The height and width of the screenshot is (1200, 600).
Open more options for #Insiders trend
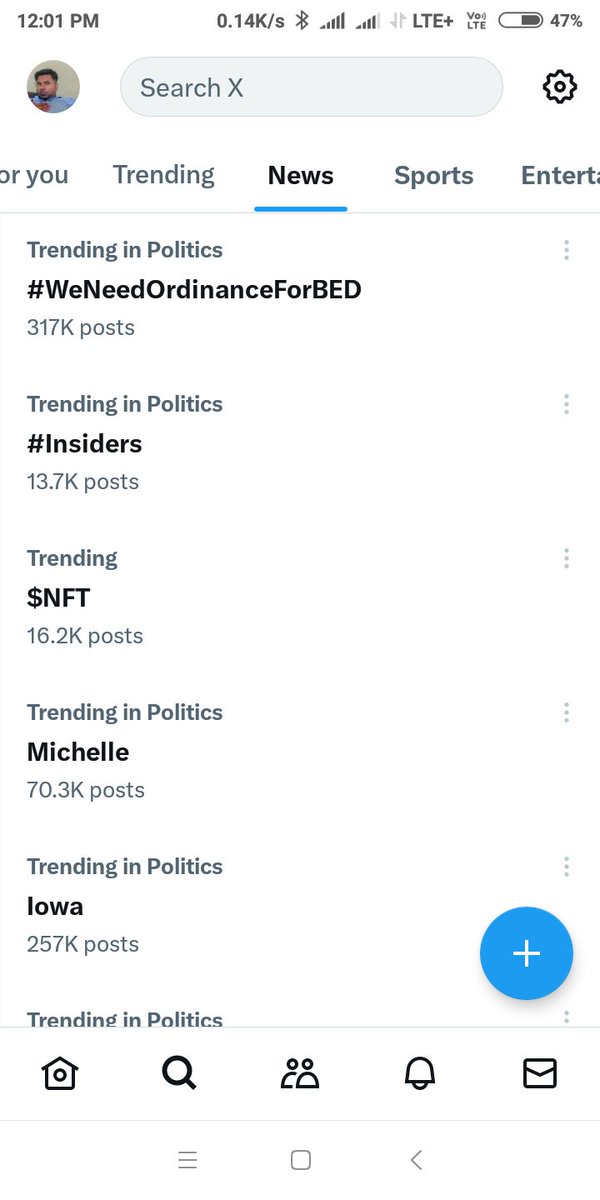pos(566,404)
